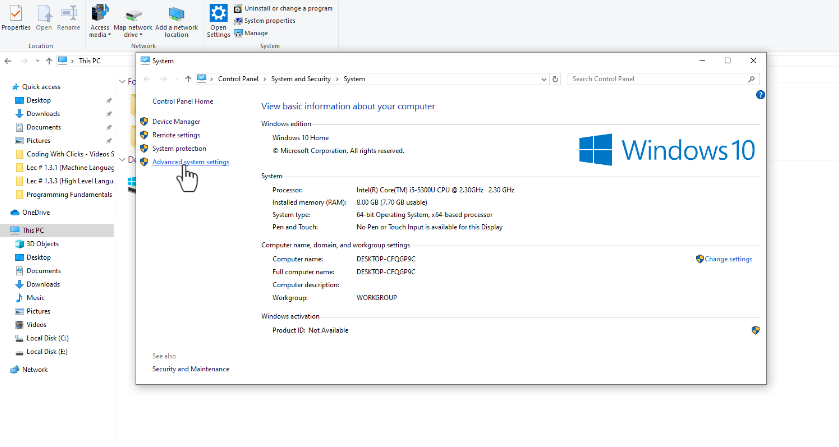This screenshot has height=447, width=839.
Task: Refresh the System control panel page
Action: click(x=555, y=79)
